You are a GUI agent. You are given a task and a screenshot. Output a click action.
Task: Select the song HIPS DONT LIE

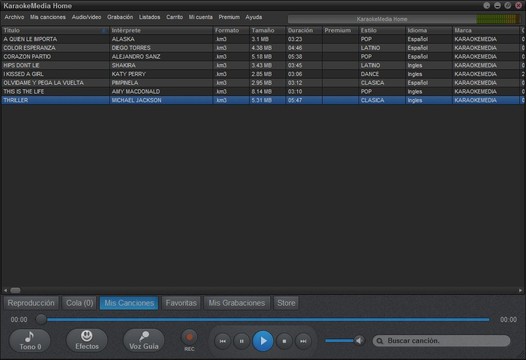click(x=21, y=65)
